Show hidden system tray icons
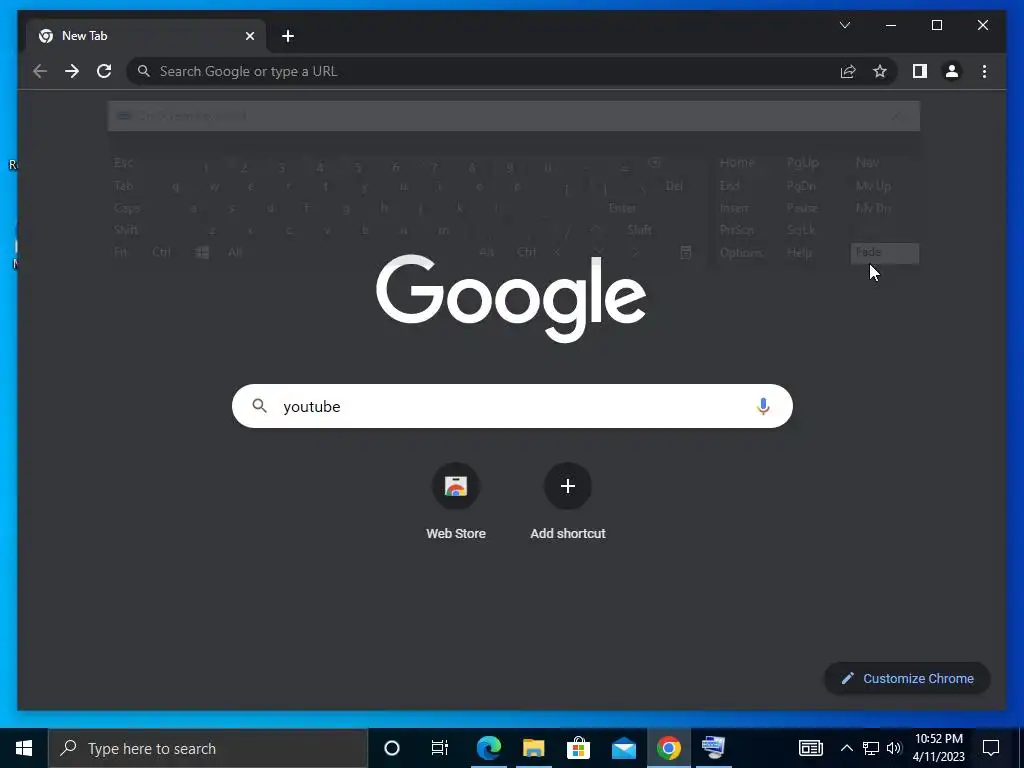This screenshot has width=1024, height=768. [x=846, y=748]
